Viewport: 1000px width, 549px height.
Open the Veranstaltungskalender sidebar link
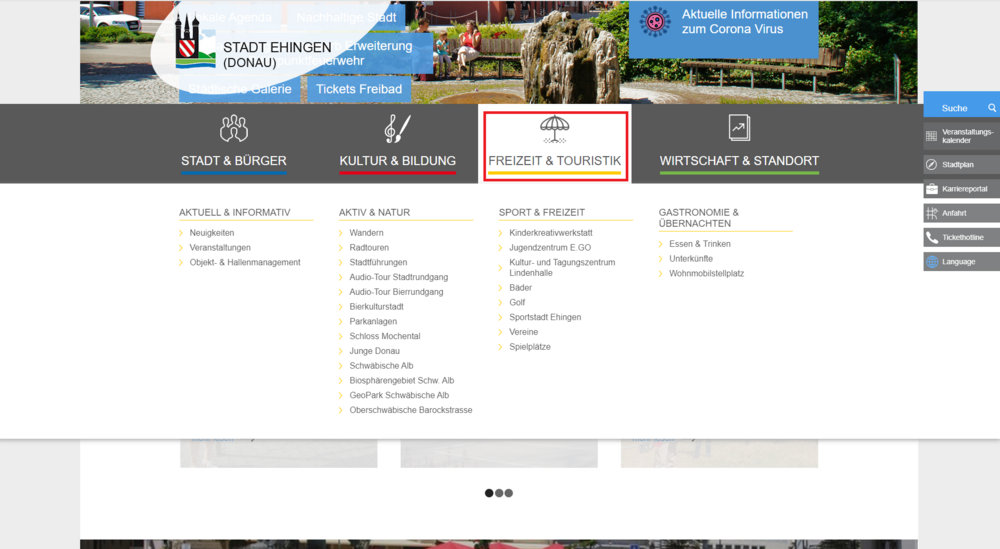point(962,136)
